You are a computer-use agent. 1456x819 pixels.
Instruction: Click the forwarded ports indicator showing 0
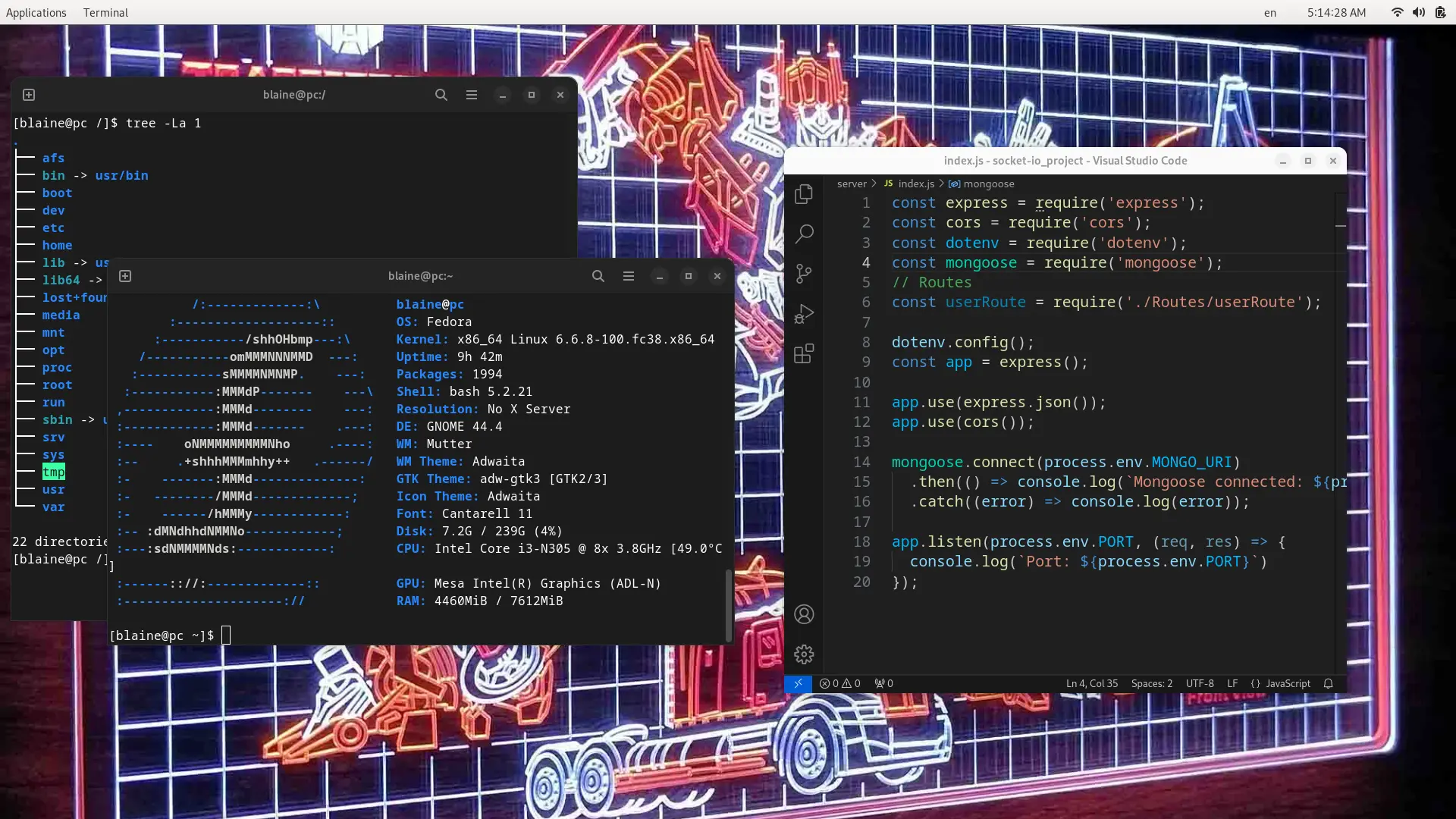click(x=883, y=683)
